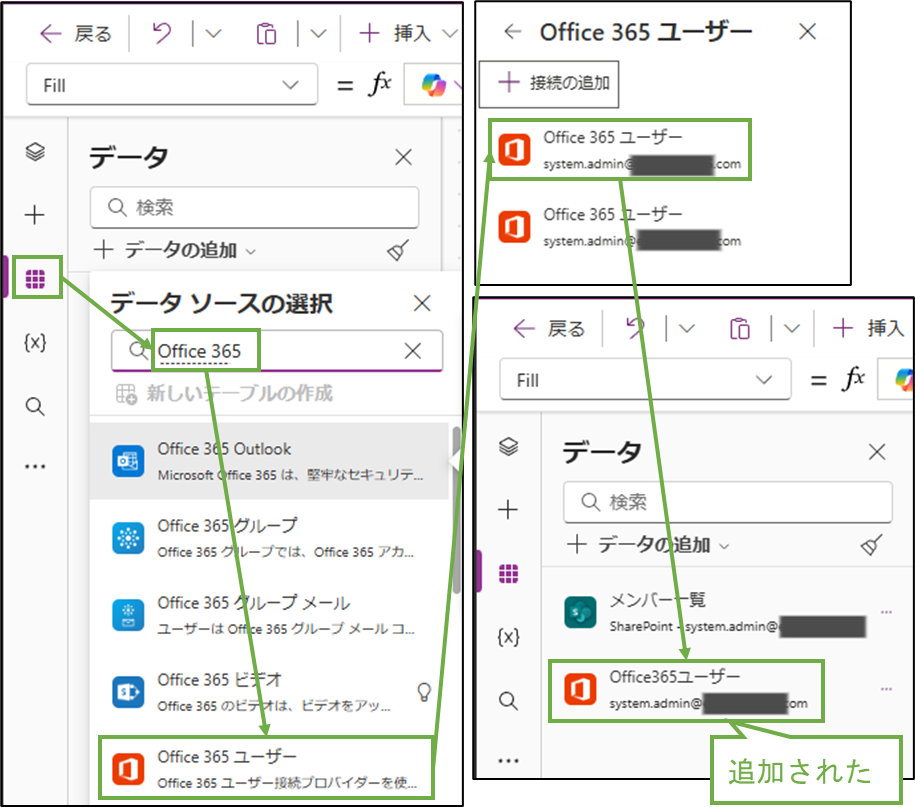Click the magnifier search icon in the left sidebar
The height and width of the screenshot is (807, 915).
coord(35,406)
